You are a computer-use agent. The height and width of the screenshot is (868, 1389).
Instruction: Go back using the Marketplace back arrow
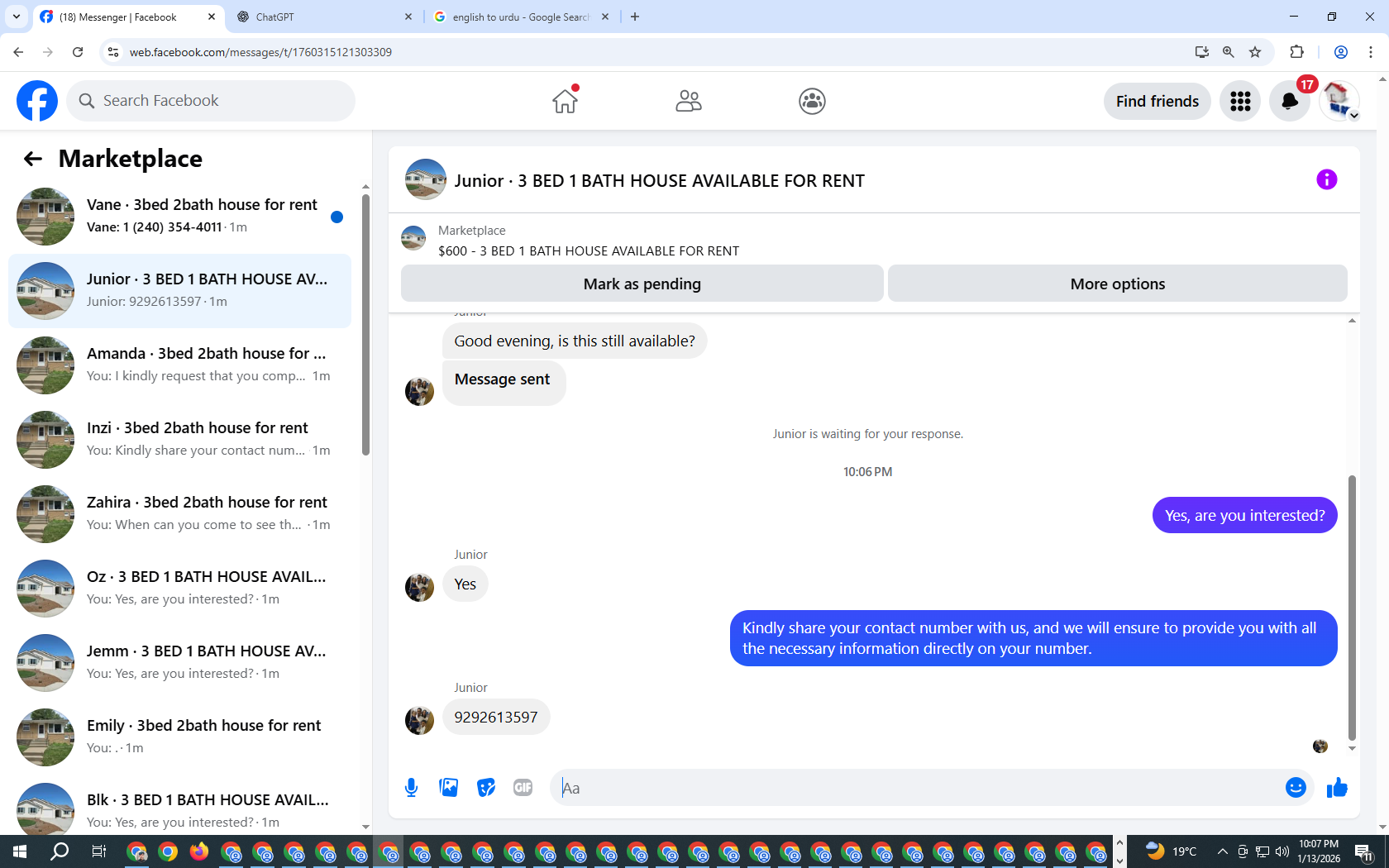[x=33, y=159]
